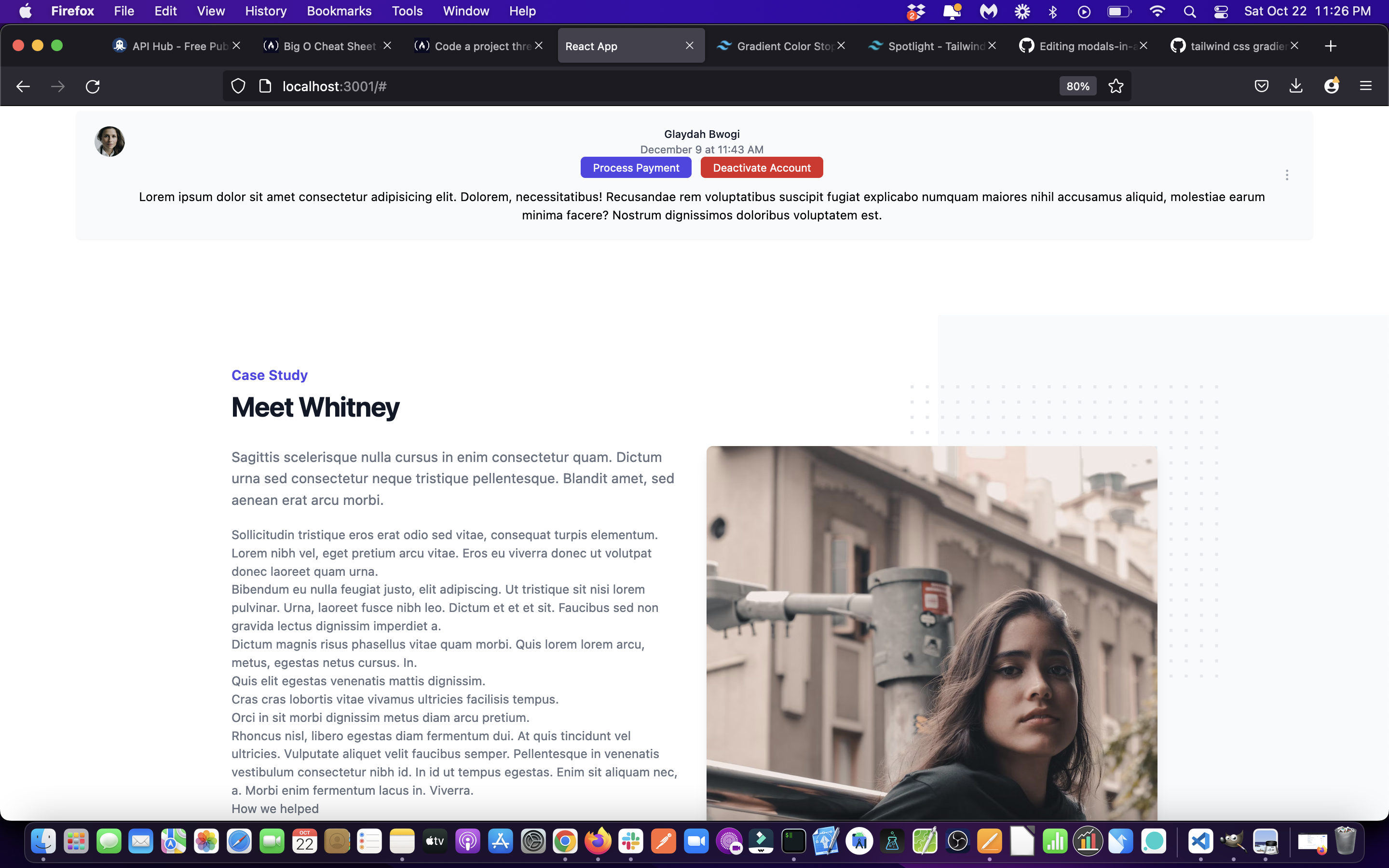The width and height of the screenshot is (1389, 868).
Task: Click the Sat Oct 22 11:26 PM clock
Action: (x=1307, y=11)
